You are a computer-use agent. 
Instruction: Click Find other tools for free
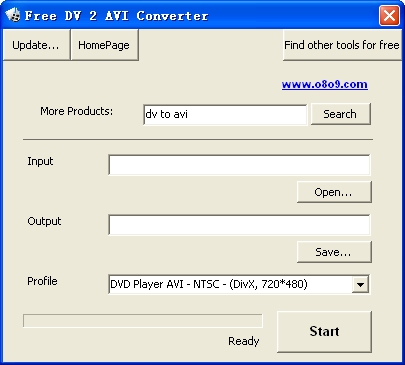coord(342,45)
